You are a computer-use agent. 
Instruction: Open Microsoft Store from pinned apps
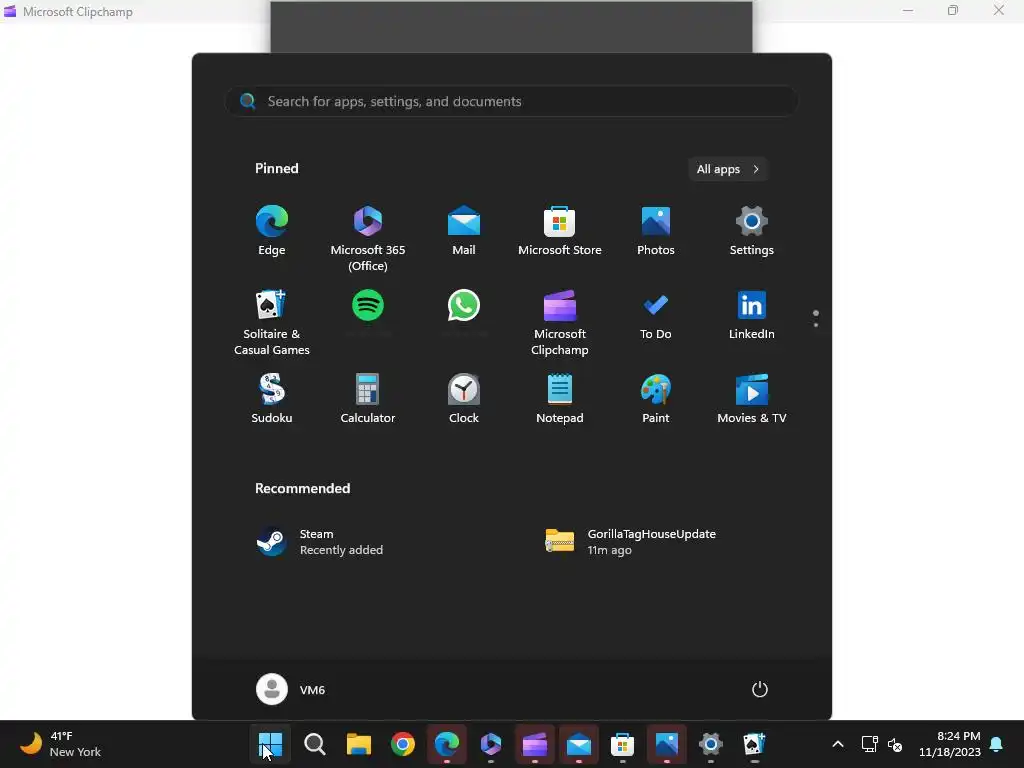coord(560,231)
